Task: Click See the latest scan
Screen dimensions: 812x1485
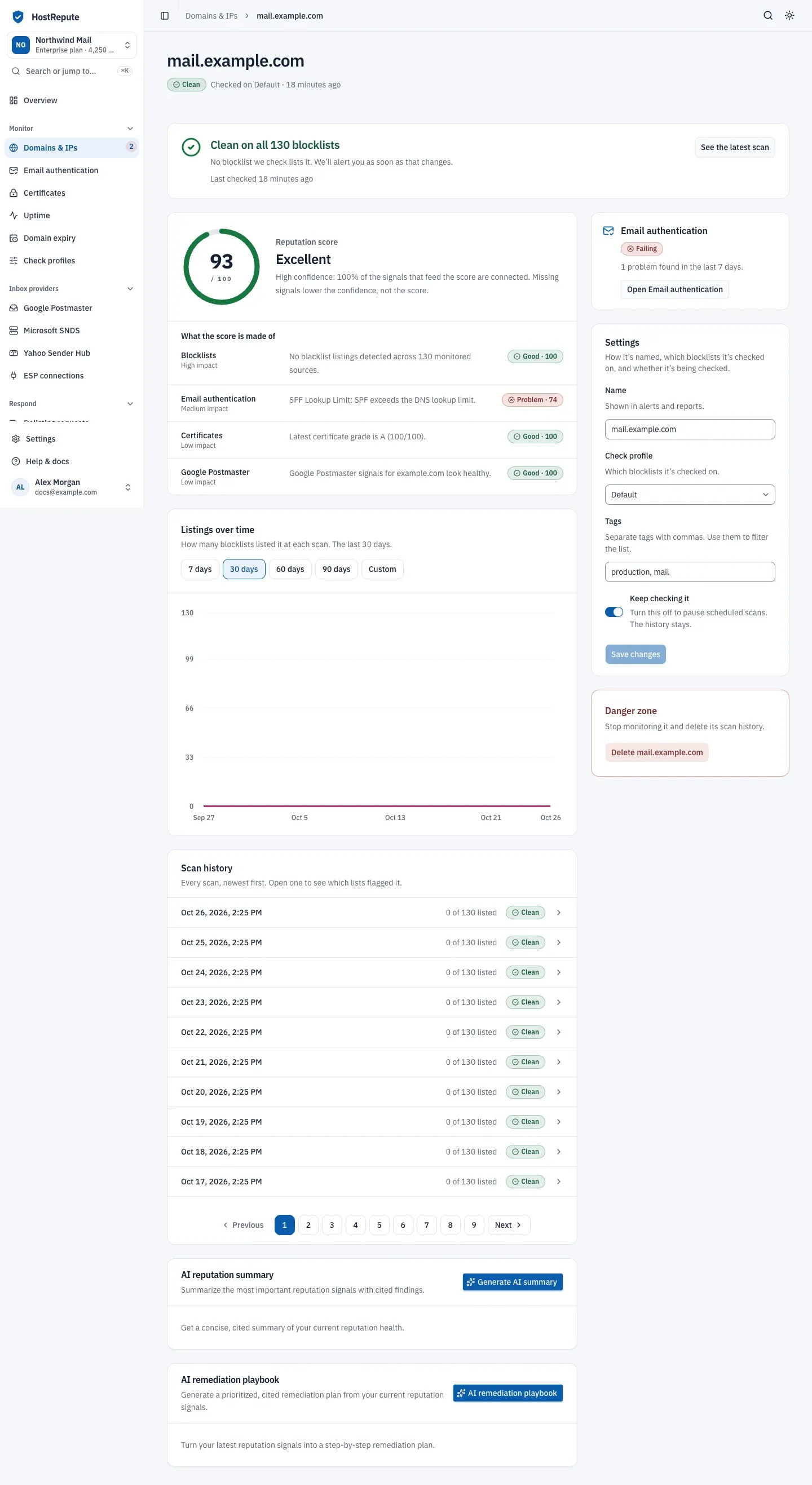Action: 734,147
